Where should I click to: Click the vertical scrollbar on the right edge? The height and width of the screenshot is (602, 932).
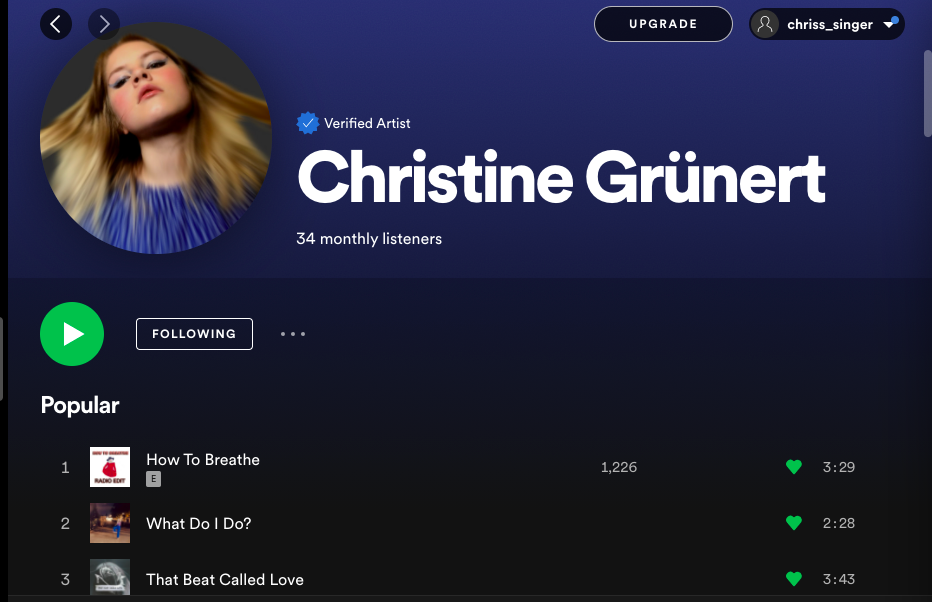tap(927, 94)
